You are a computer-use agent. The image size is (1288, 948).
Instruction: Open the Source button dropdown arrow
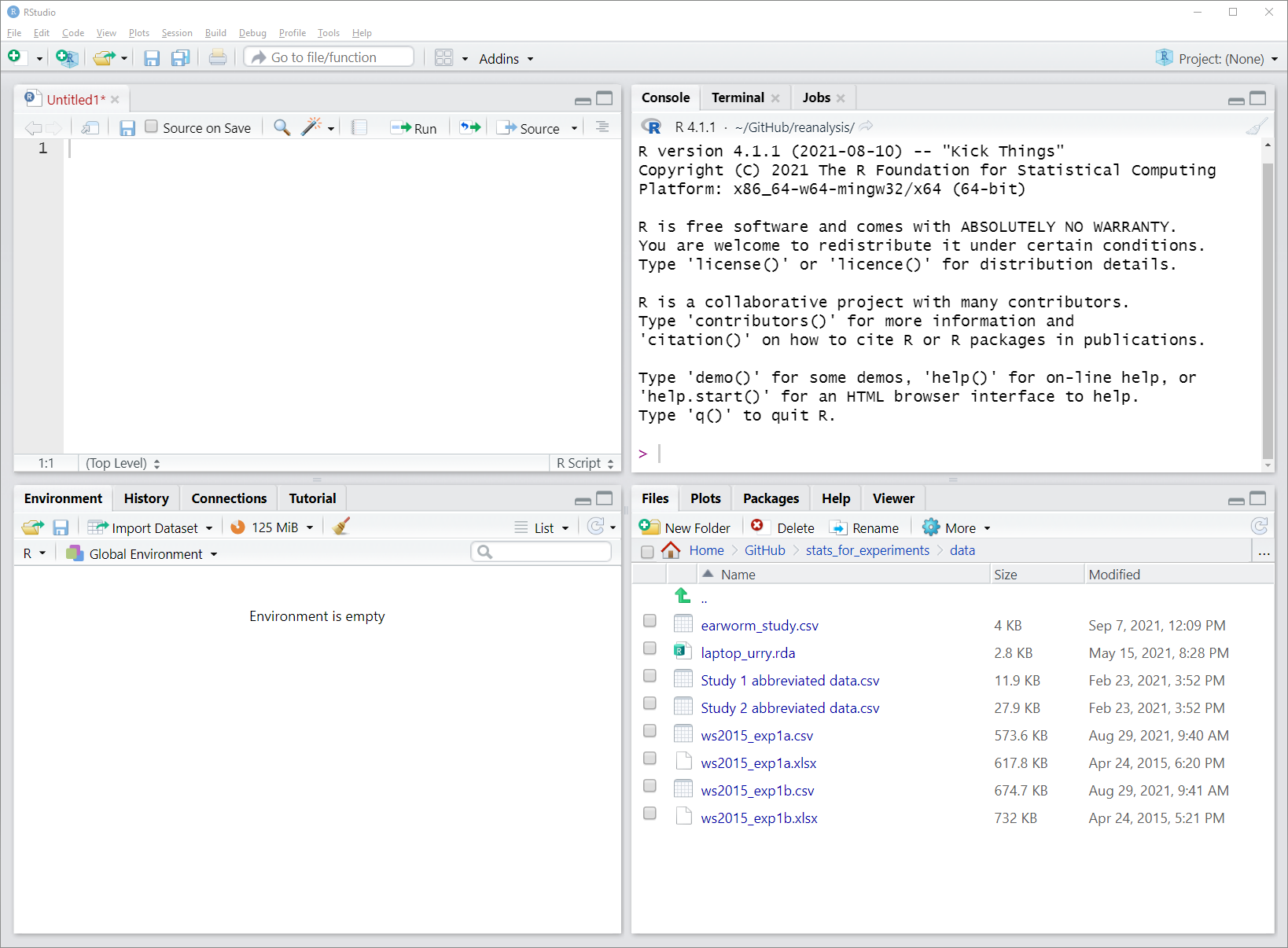click(x=574, y=128)
